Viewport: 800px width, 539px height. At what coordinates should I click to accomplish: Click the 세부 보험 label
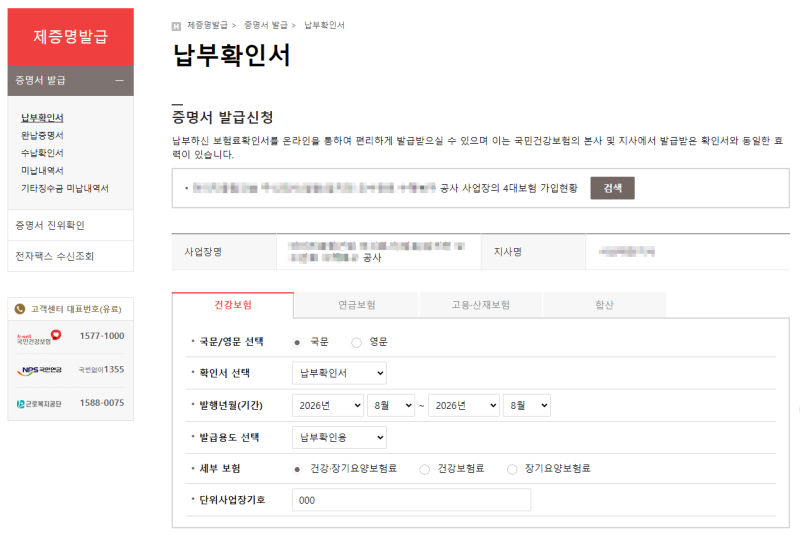219,469
